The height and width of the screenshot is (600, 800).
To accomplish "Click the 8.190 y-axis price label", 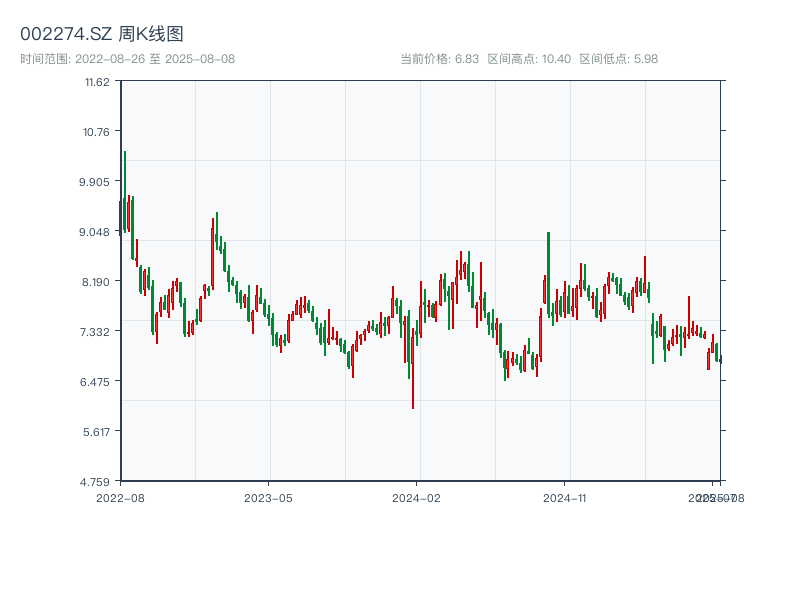I will (96, 281).
